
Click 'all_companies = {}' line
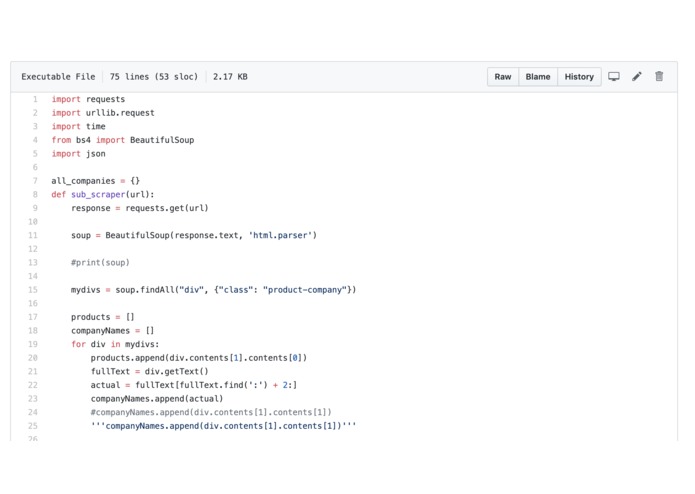click(x=96, y=181)
